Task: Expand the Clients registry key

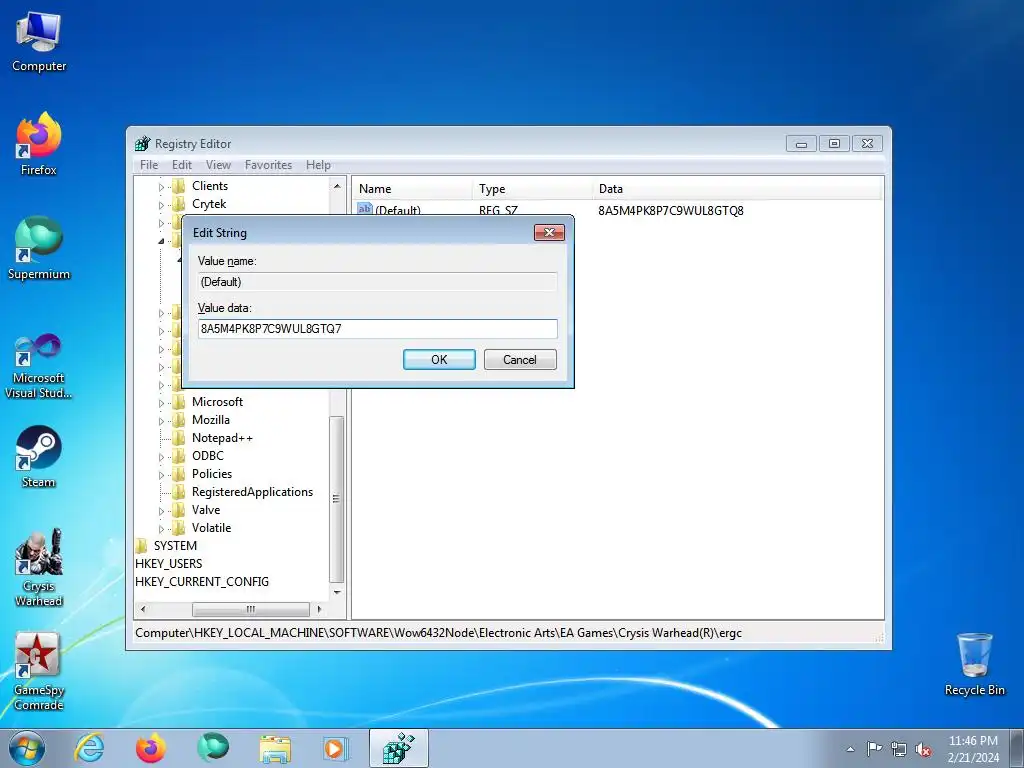Action: 161,187
